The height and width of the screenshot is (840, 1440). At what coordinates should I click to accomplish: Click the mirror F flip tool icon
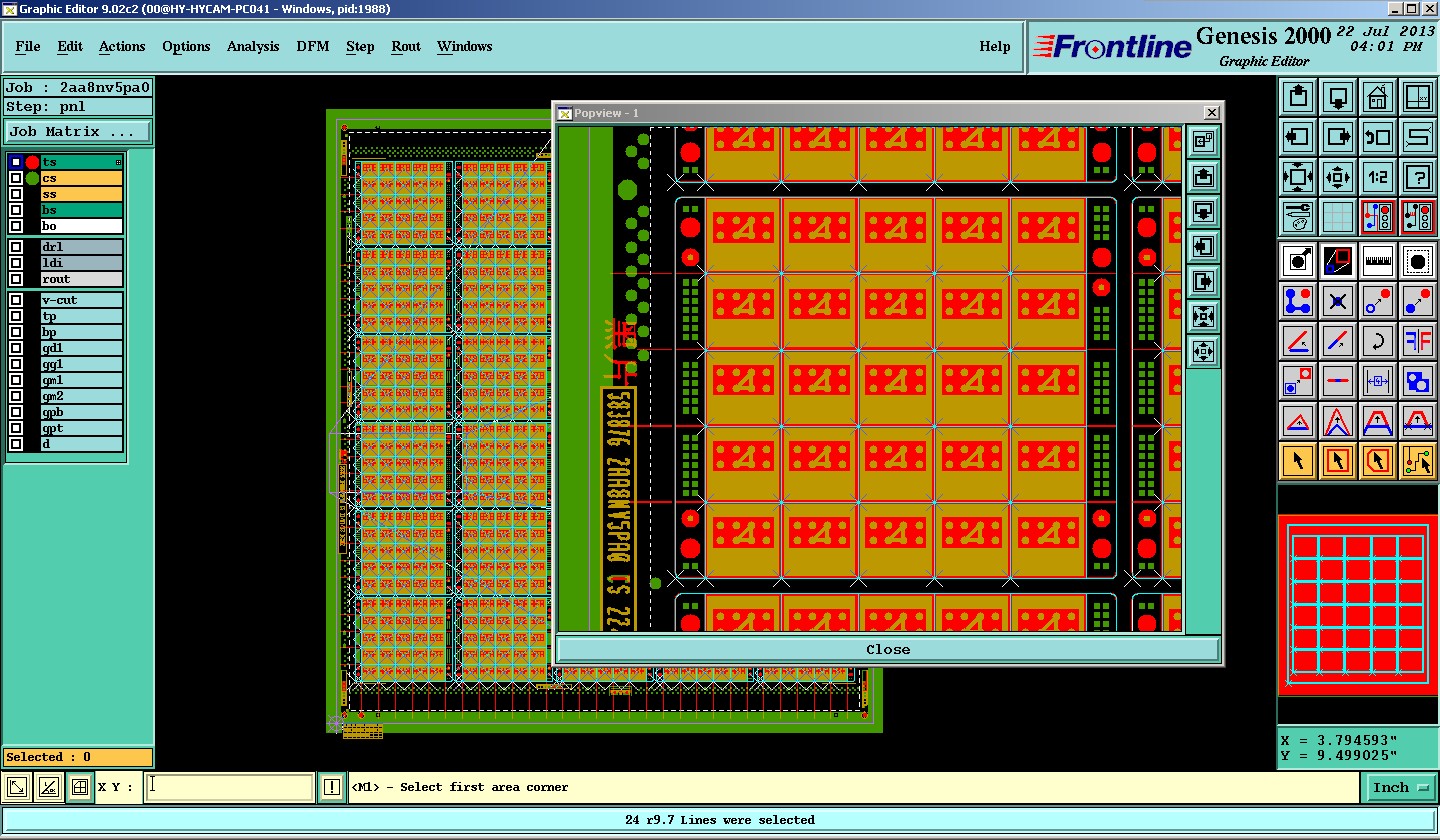(x=1418, y=341)
